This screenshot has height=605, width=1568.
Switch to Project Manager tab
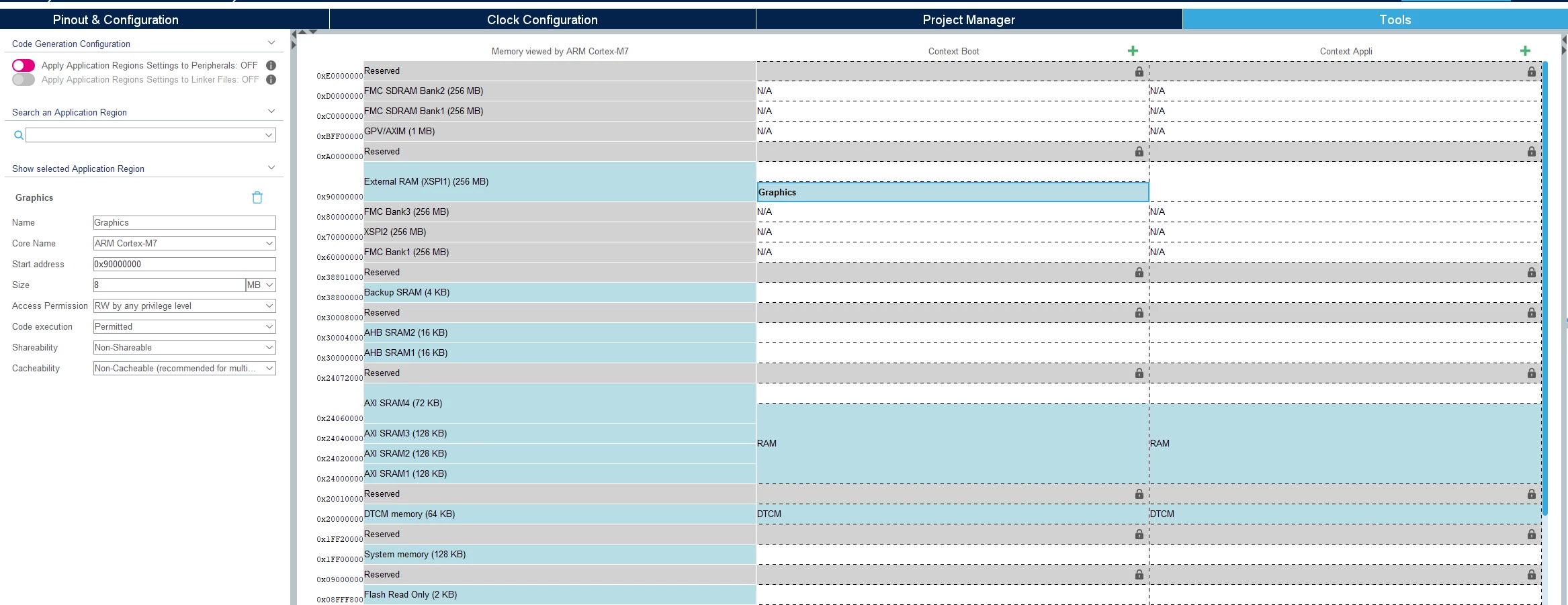click(969, 19)
